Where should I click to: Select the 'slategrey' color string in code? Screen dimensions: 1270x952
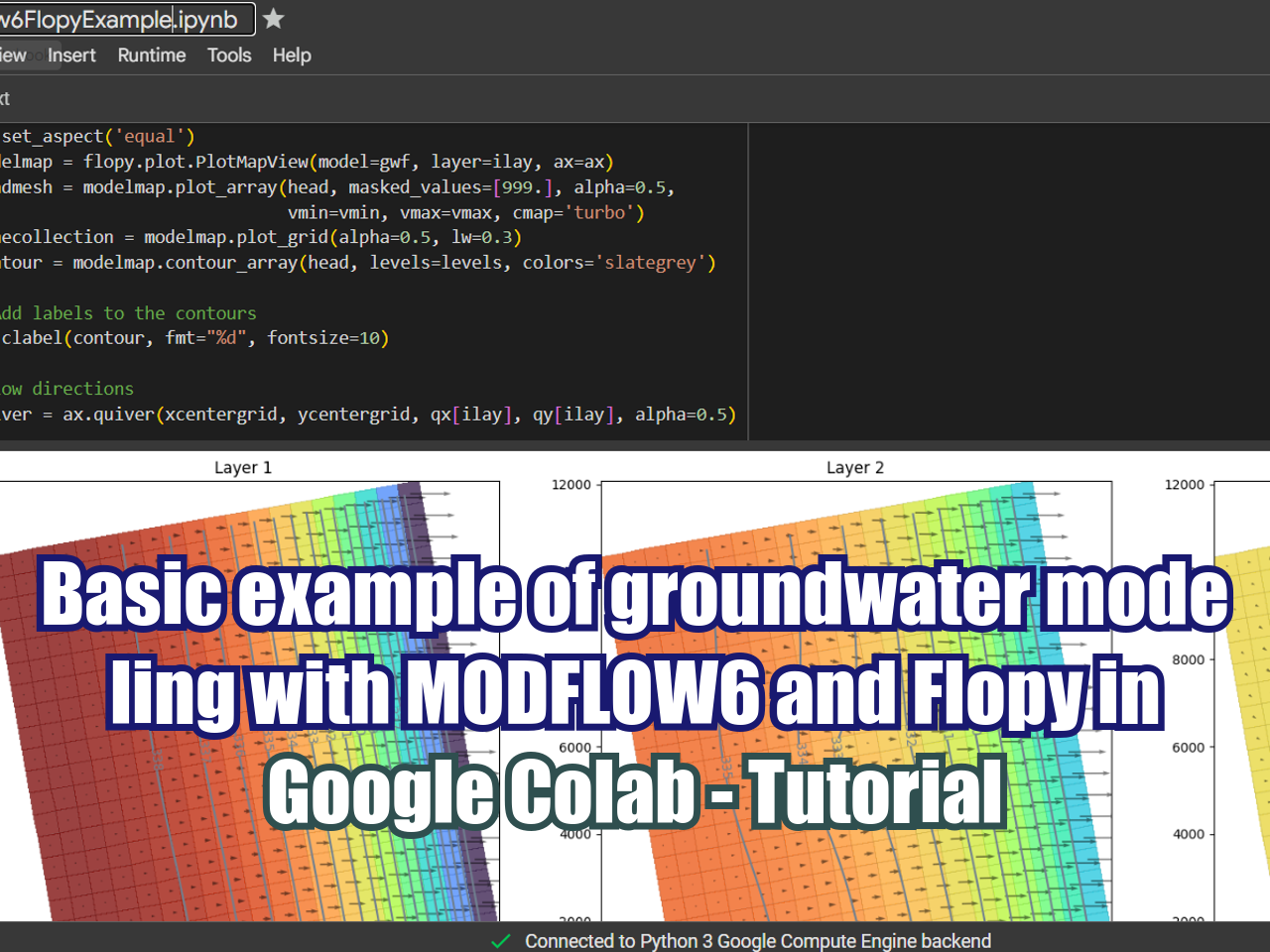point(650,262)
